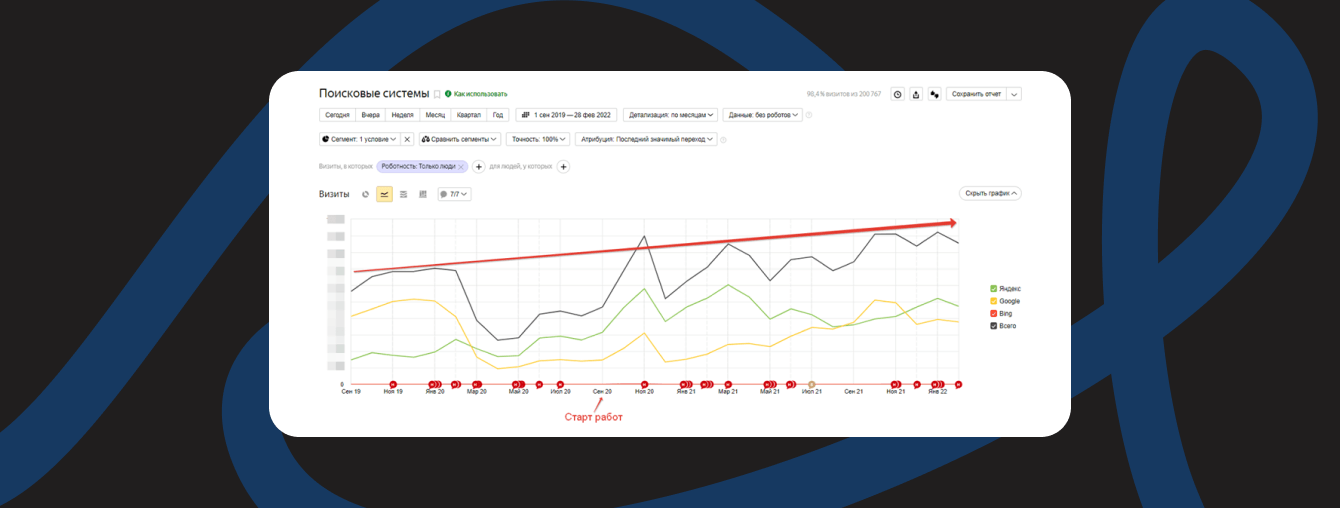Toggle the Bing legend checkbox

(993, 313)
